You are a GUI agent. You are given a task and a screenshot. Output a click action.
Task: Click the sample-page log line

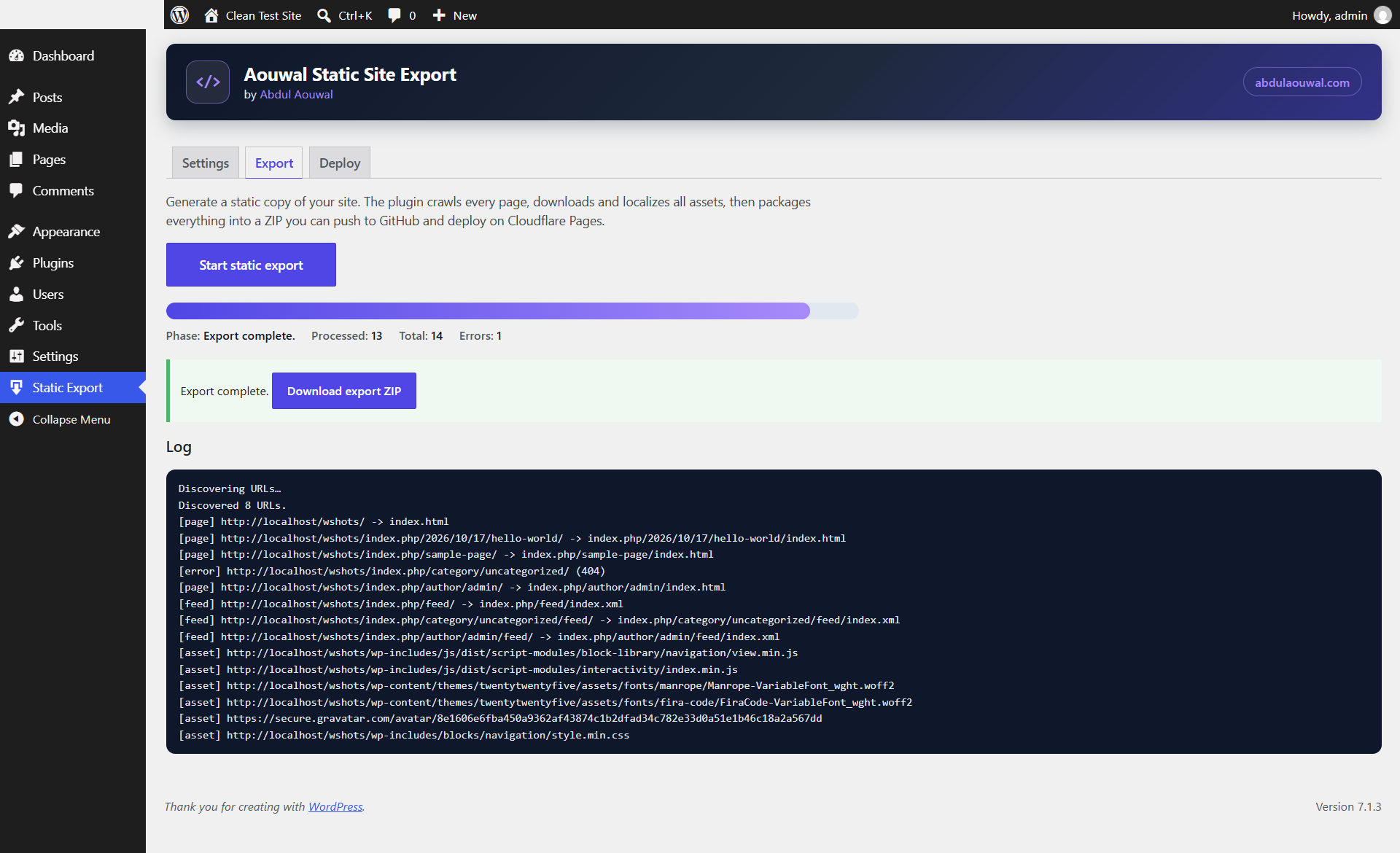[446, 554]
